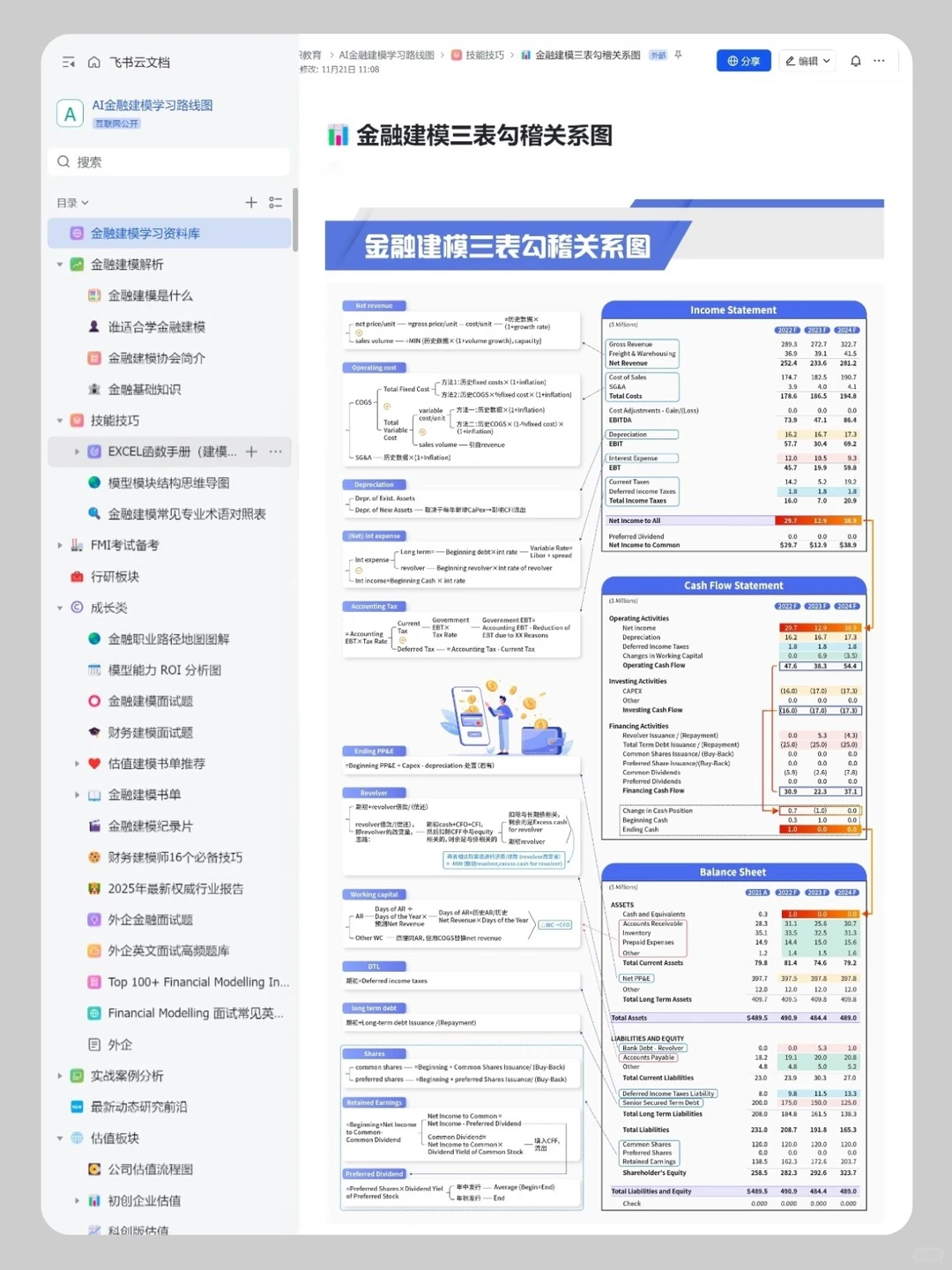Click the ellipsis icon in the top bar

879,60
